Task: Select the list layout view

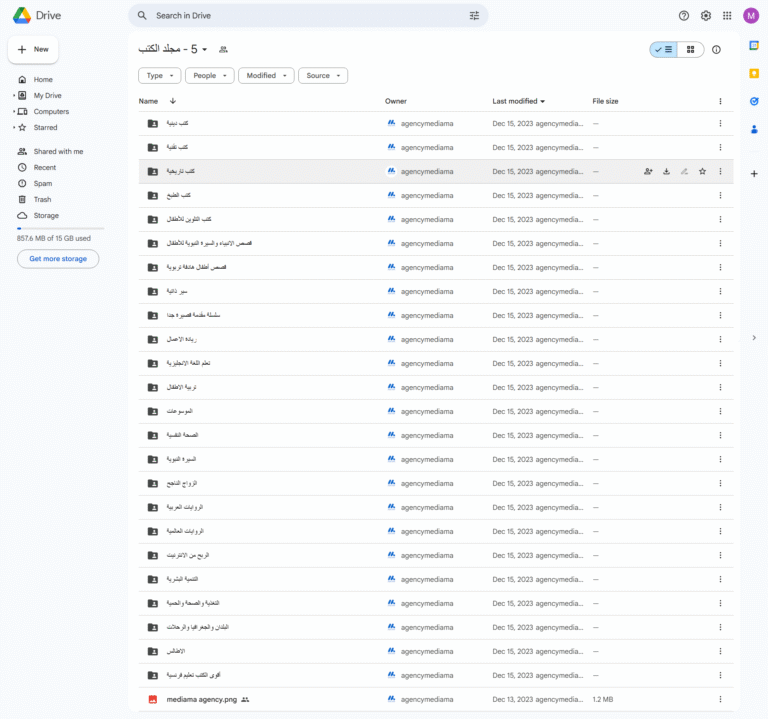Action: tap(663, 49)
